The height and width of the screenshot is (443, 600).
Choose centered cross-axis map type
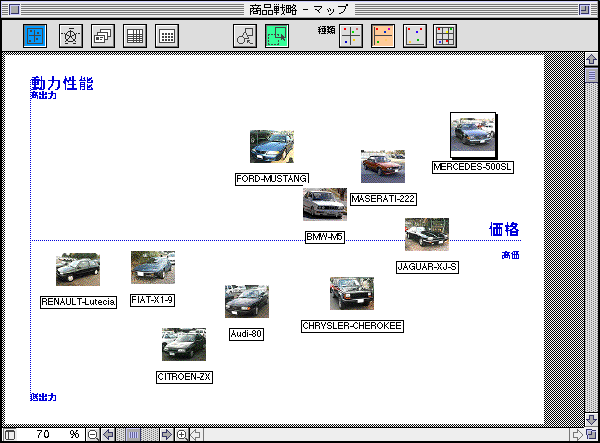click(x=351, y=36)
